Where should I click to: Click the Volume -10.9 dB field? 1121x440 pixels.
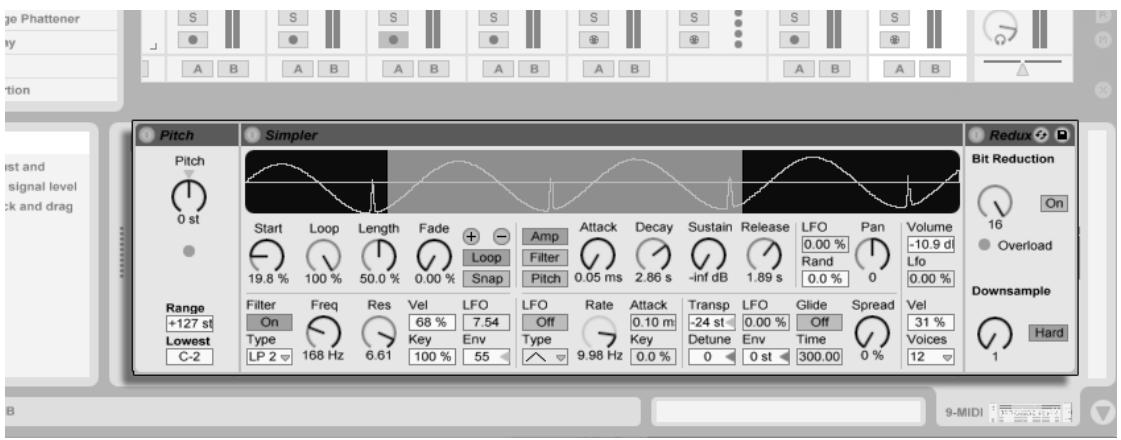930,245
